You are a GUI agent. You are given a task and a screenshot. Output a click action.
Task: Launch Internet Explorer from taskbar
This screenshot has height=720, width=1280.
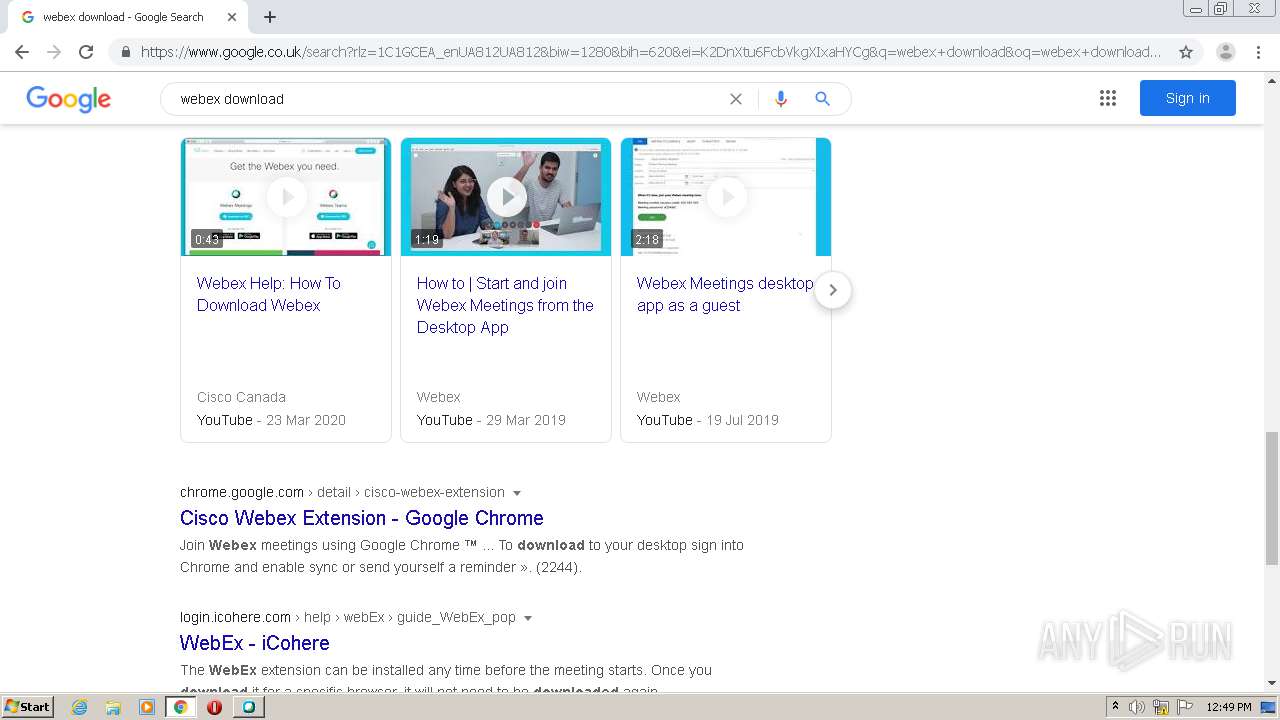[80, 707]
